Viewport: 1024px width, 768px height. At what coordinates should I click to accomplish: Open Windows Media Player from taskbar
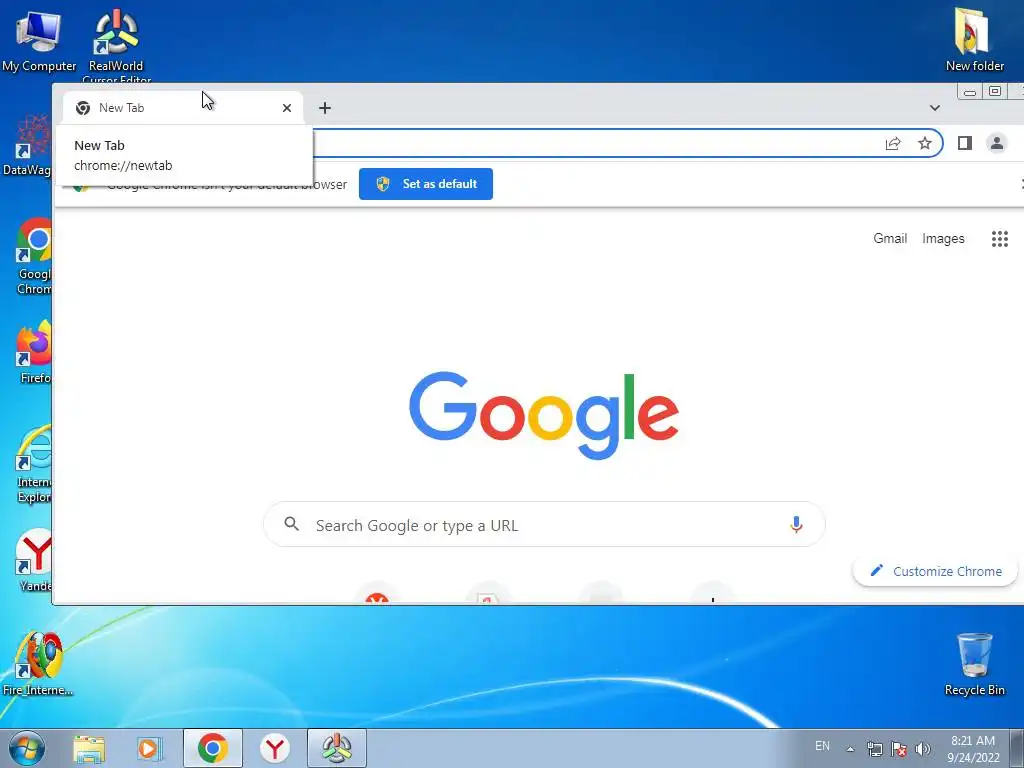click(x=149, y=749)
